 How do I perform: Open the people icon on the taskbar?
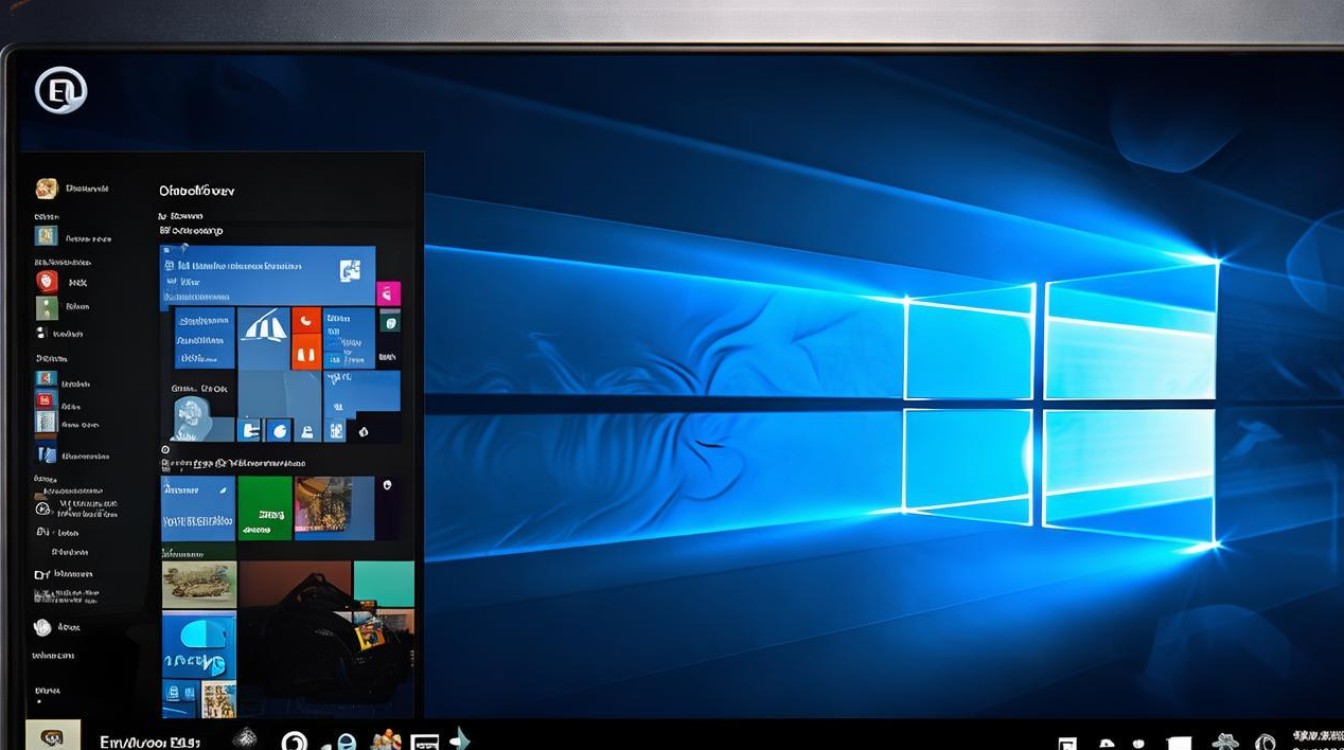385,741
